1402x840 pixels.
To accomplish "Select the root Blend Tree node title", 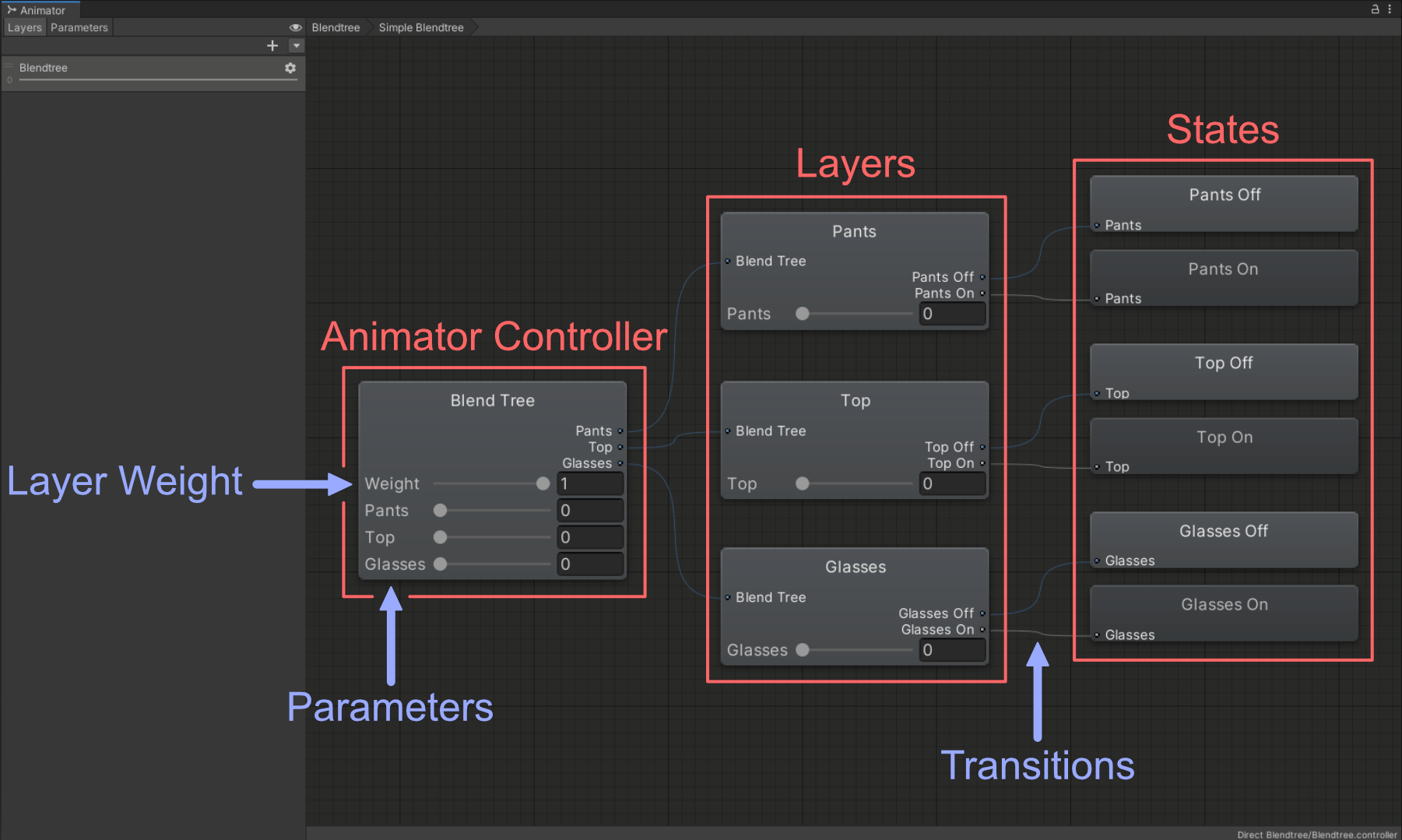I will pyautogui.click(x=493, y=400).
